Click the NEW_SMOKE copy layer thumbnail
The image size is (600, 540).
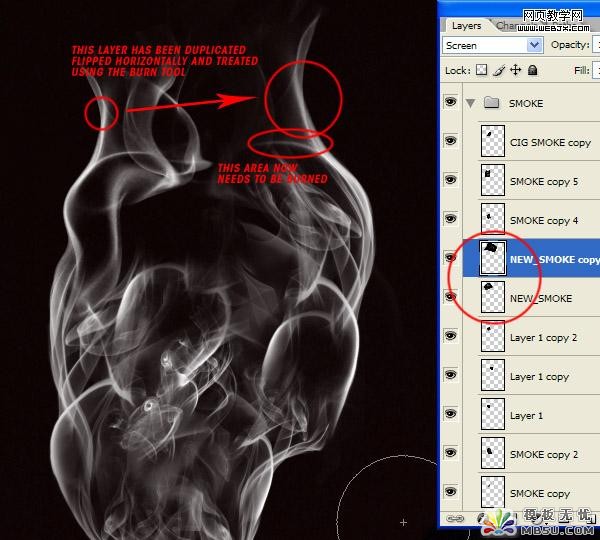(x=492, y=258)
